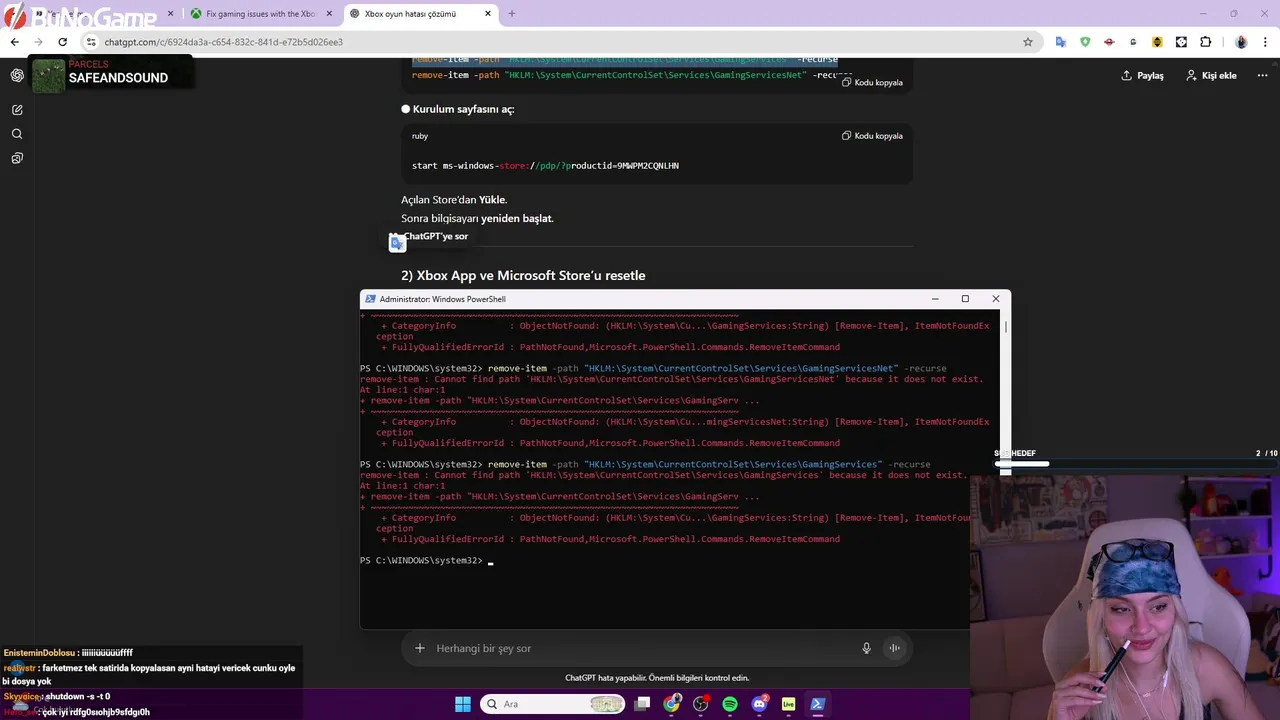Open the black-and-white panda extension icon
Screen dimensions: 1280x720
(1181, 42)
